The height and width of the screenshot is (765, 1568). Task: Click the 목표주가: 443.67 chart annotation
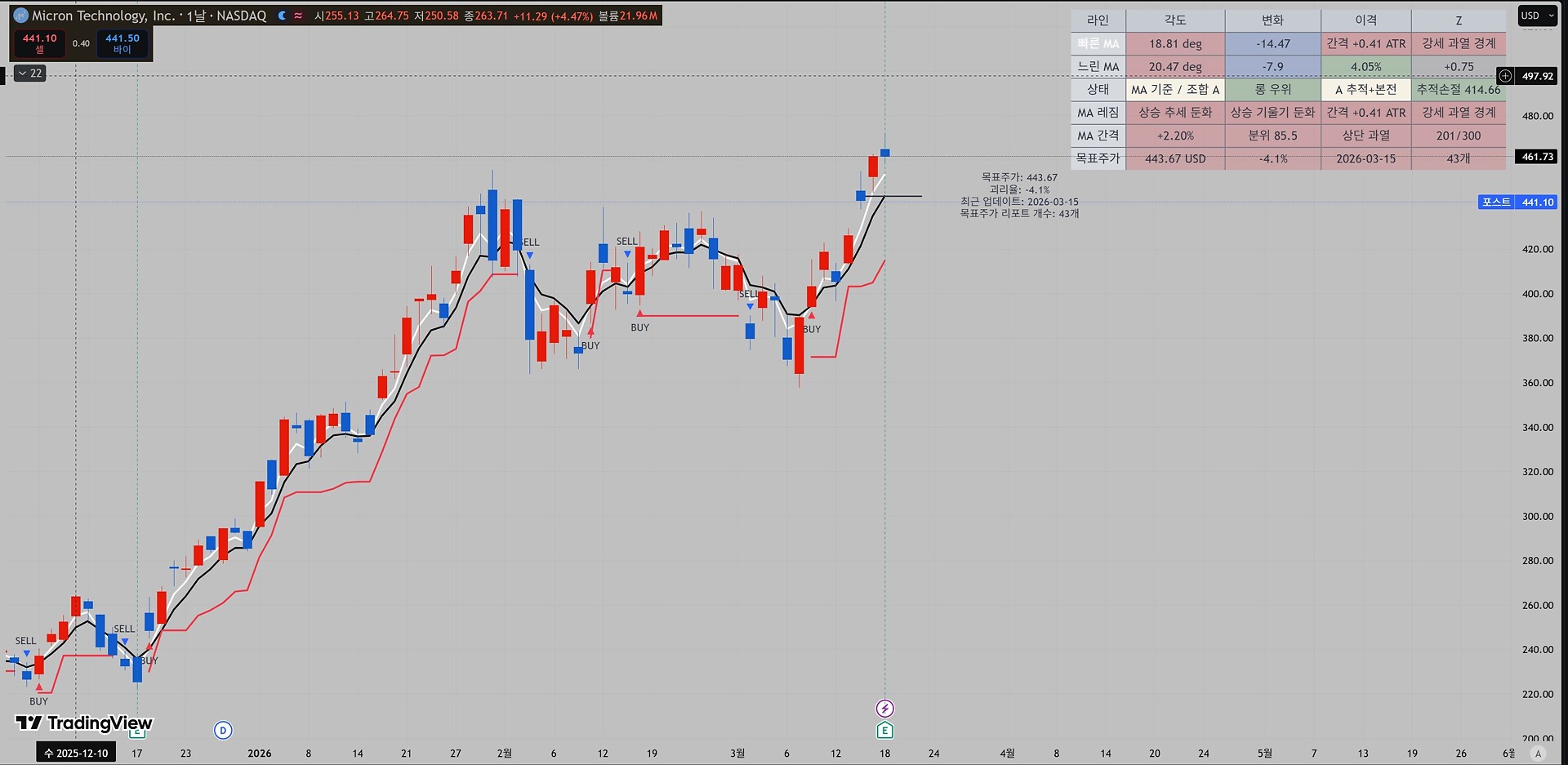1019,177
